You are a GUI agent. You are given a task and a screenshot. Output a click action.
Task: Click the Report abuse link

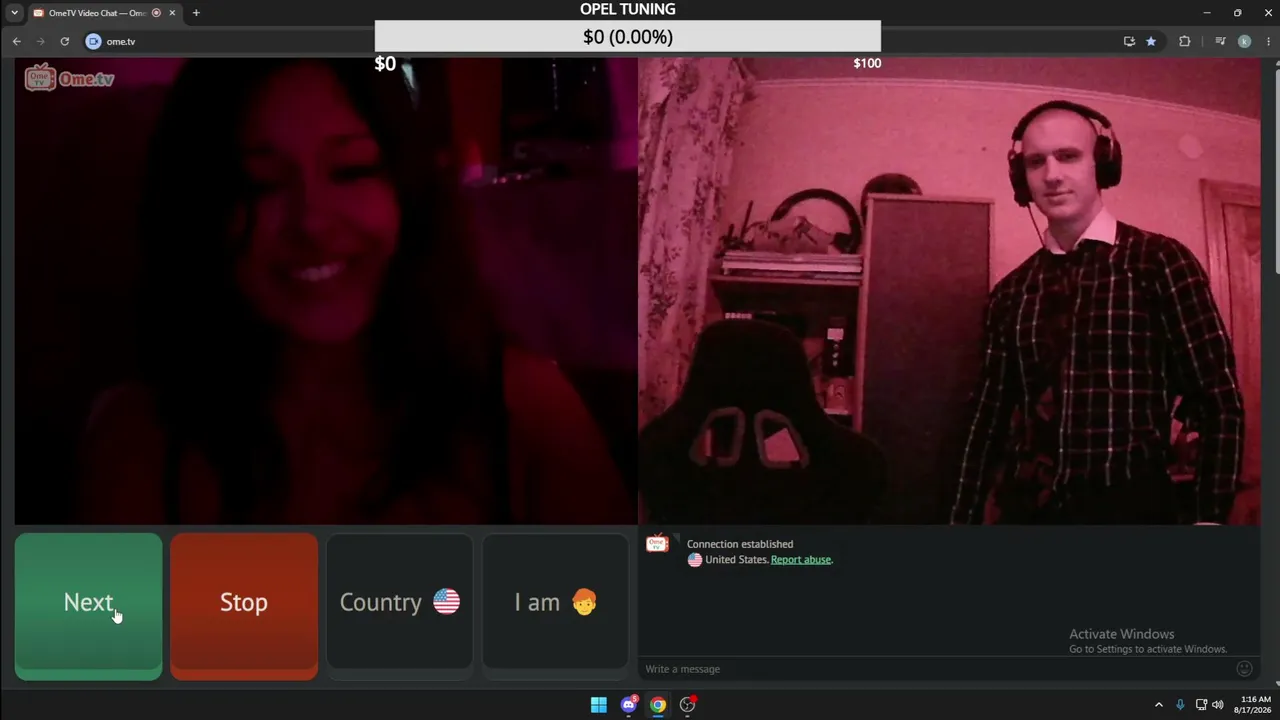801,560
